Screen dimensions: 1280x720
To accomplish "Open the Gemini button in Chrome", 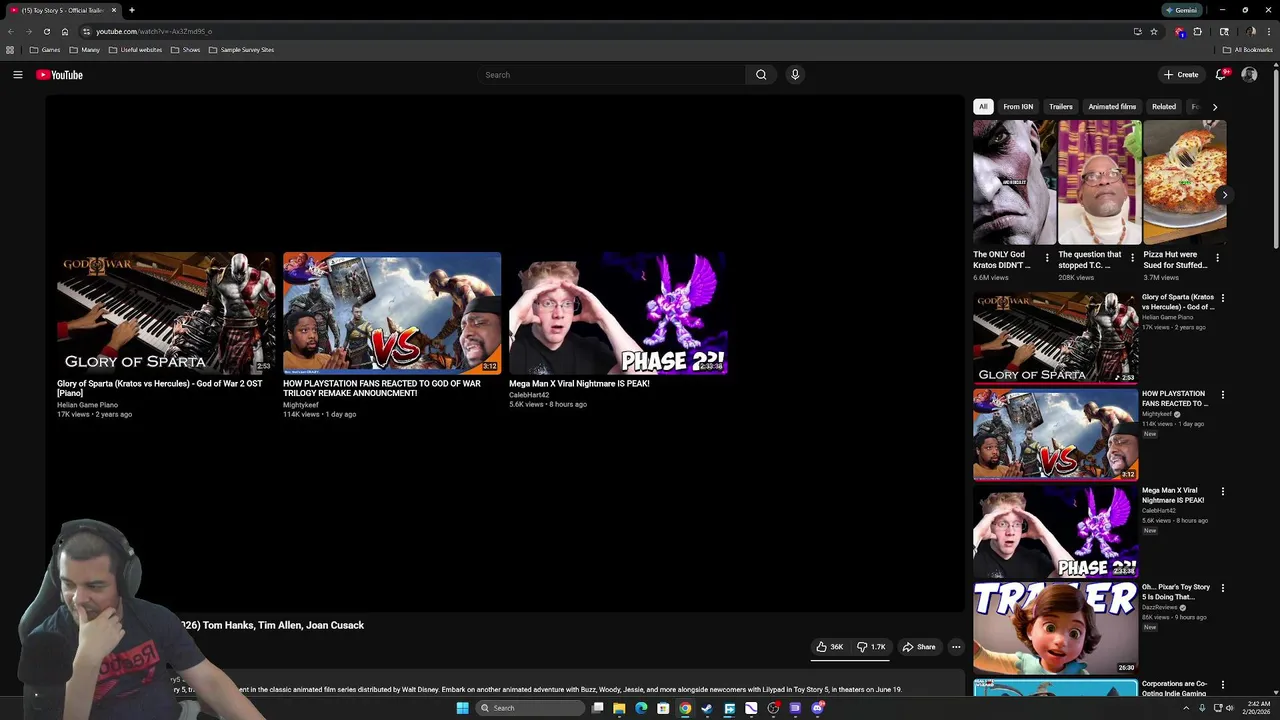I will coord(1181,10).
